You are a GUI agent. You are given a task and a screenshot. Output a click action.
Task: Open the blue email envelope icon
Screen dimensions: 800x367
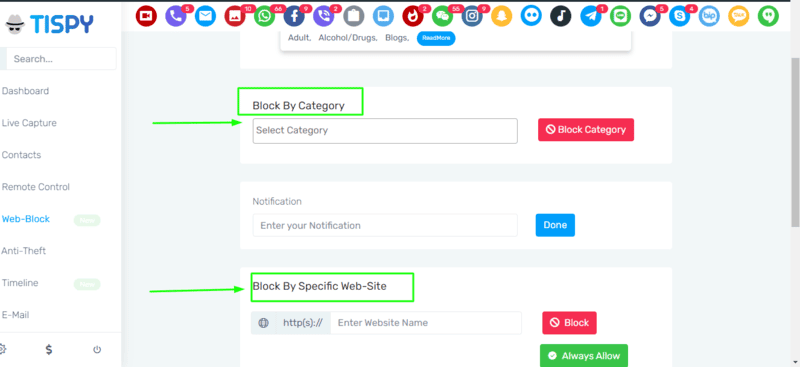[205, 17]
